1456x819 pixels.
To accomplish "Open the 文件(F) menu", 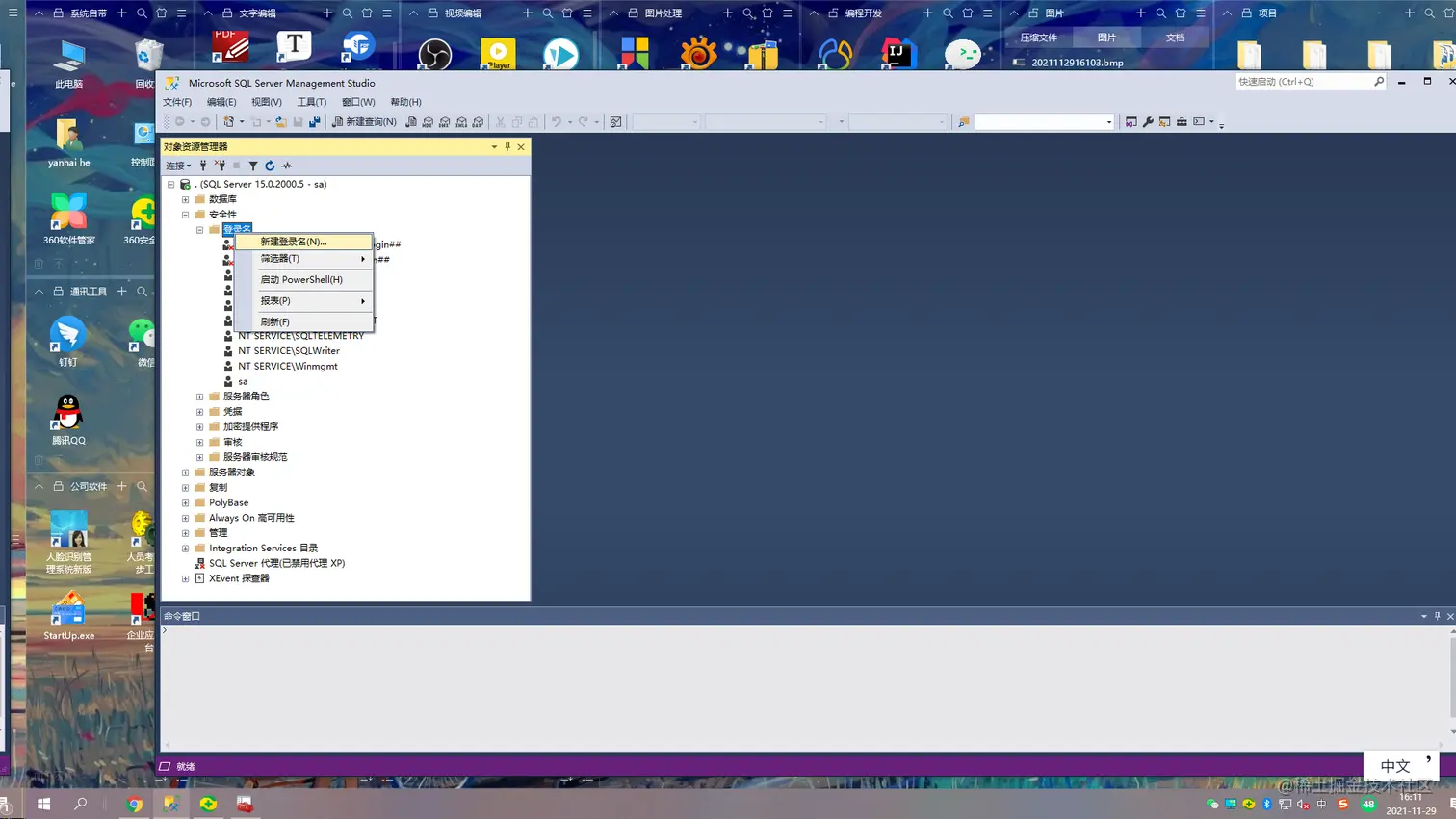I will tap(177, 102).
